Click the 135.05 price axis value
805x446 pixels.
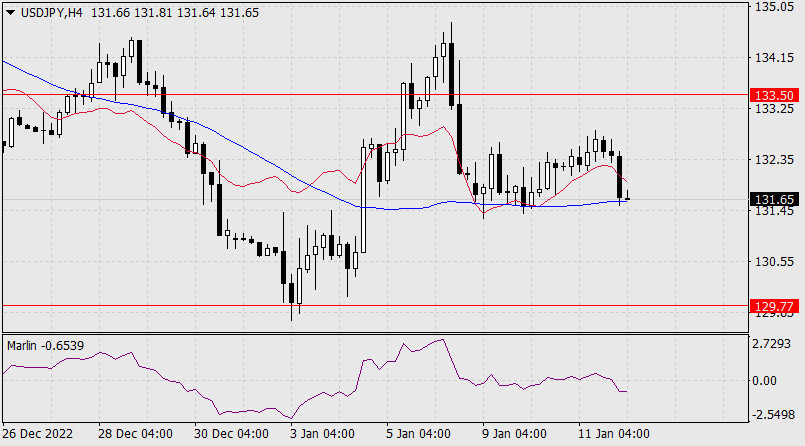tap(773, 7)
